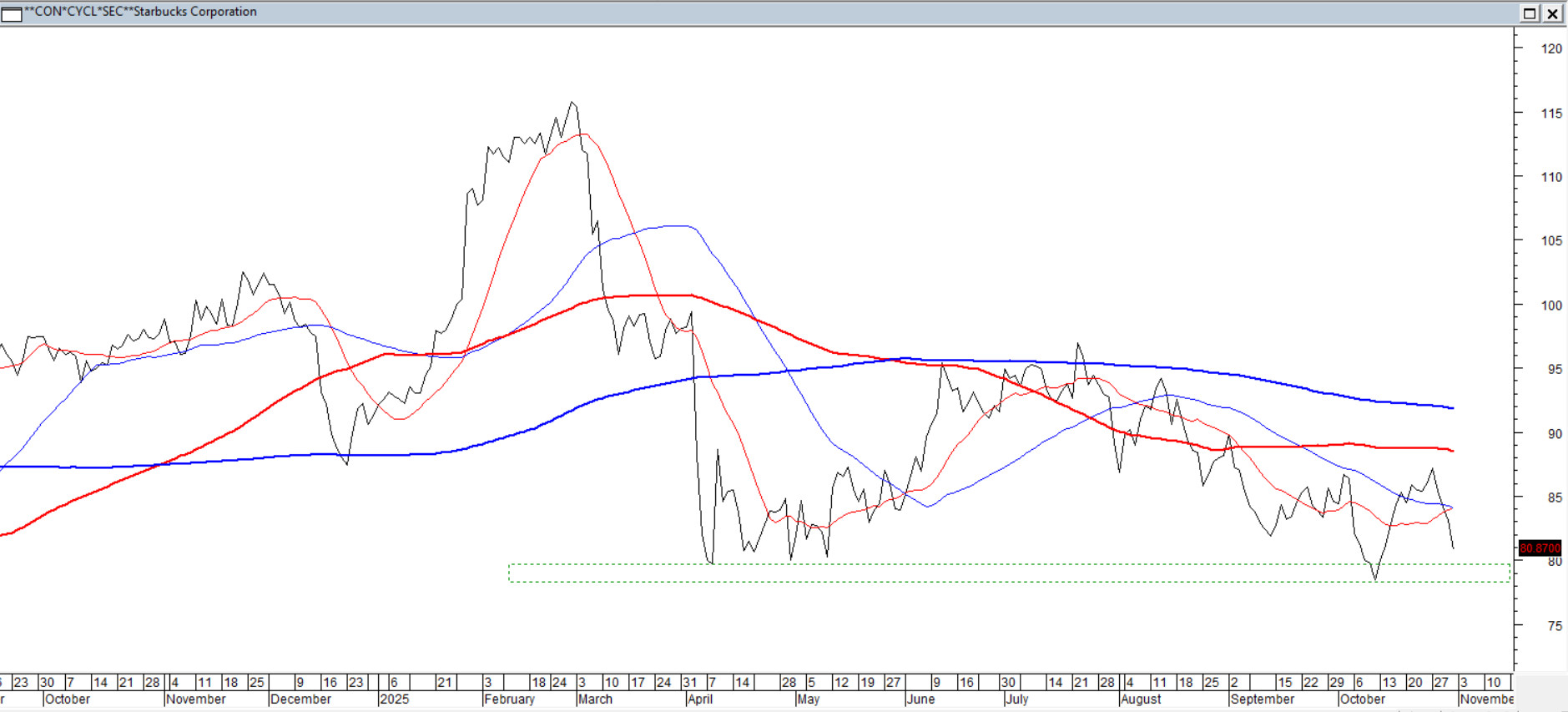Screen dimensions: 1568x712
Task: Click the 120 price axis label
Action: point(1551,48)
